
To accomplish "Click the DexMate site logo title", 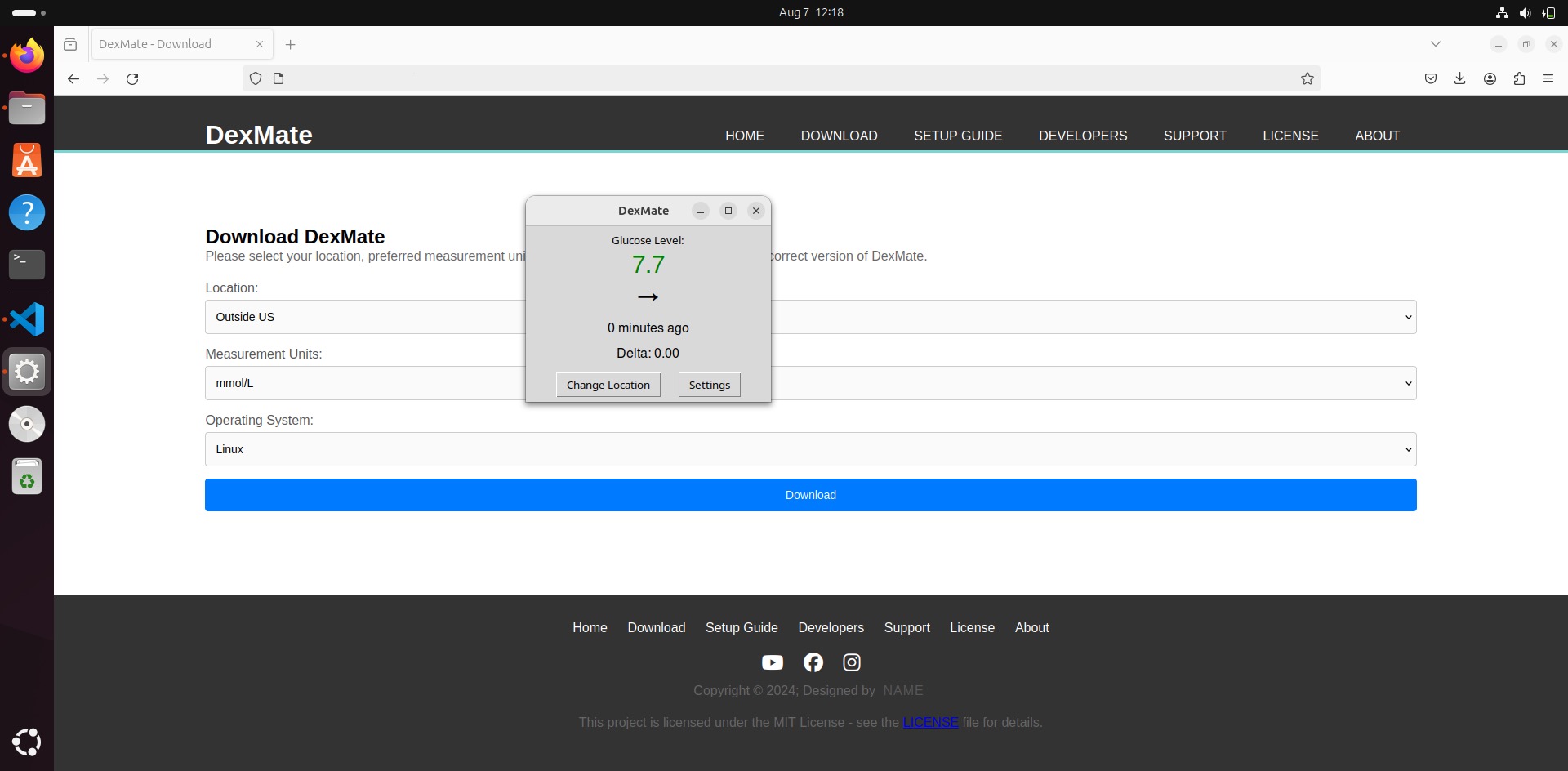I will tap(259, 135).
